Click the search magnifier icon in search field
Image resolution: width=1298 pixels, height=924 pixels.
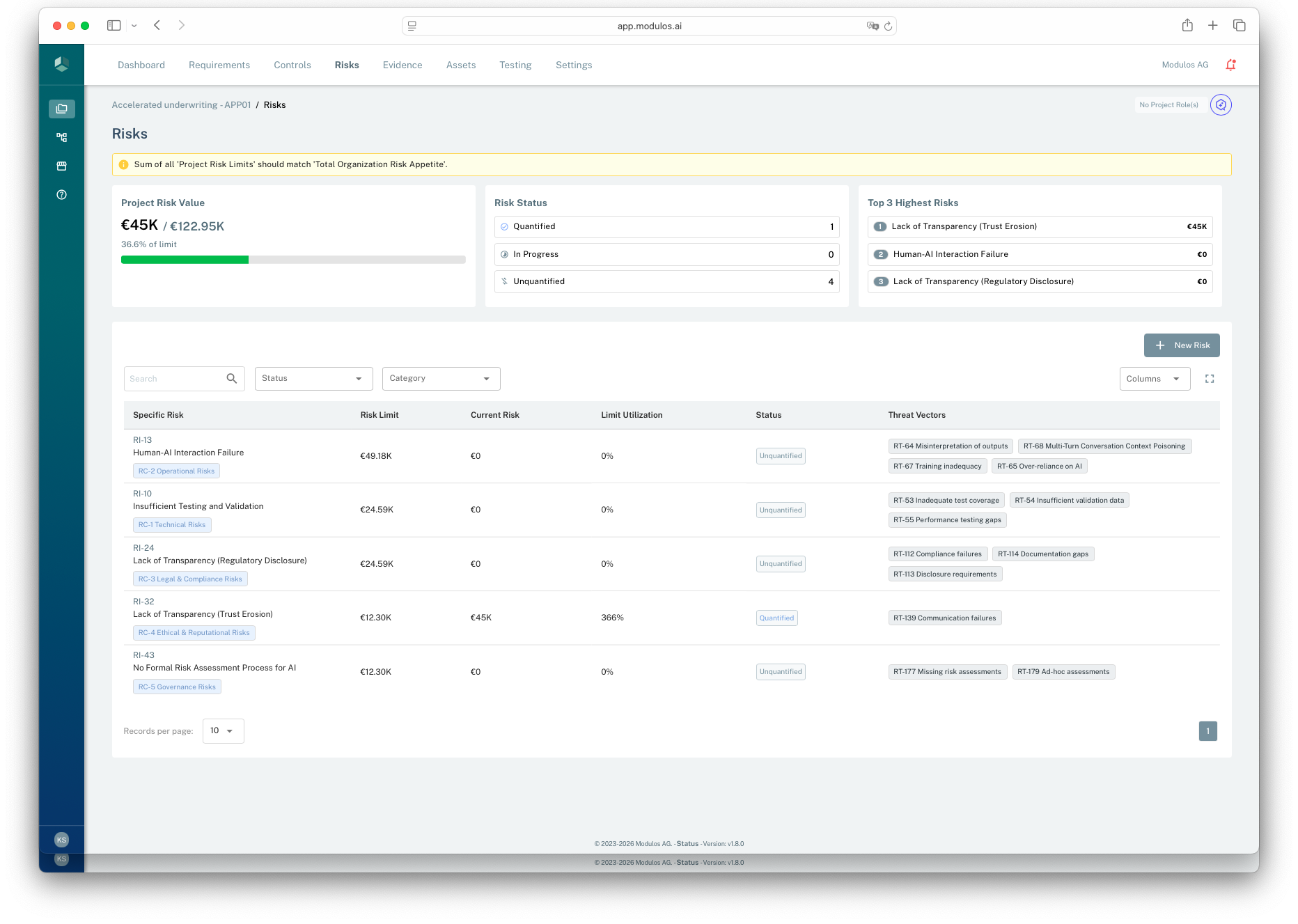coord(231,378)
